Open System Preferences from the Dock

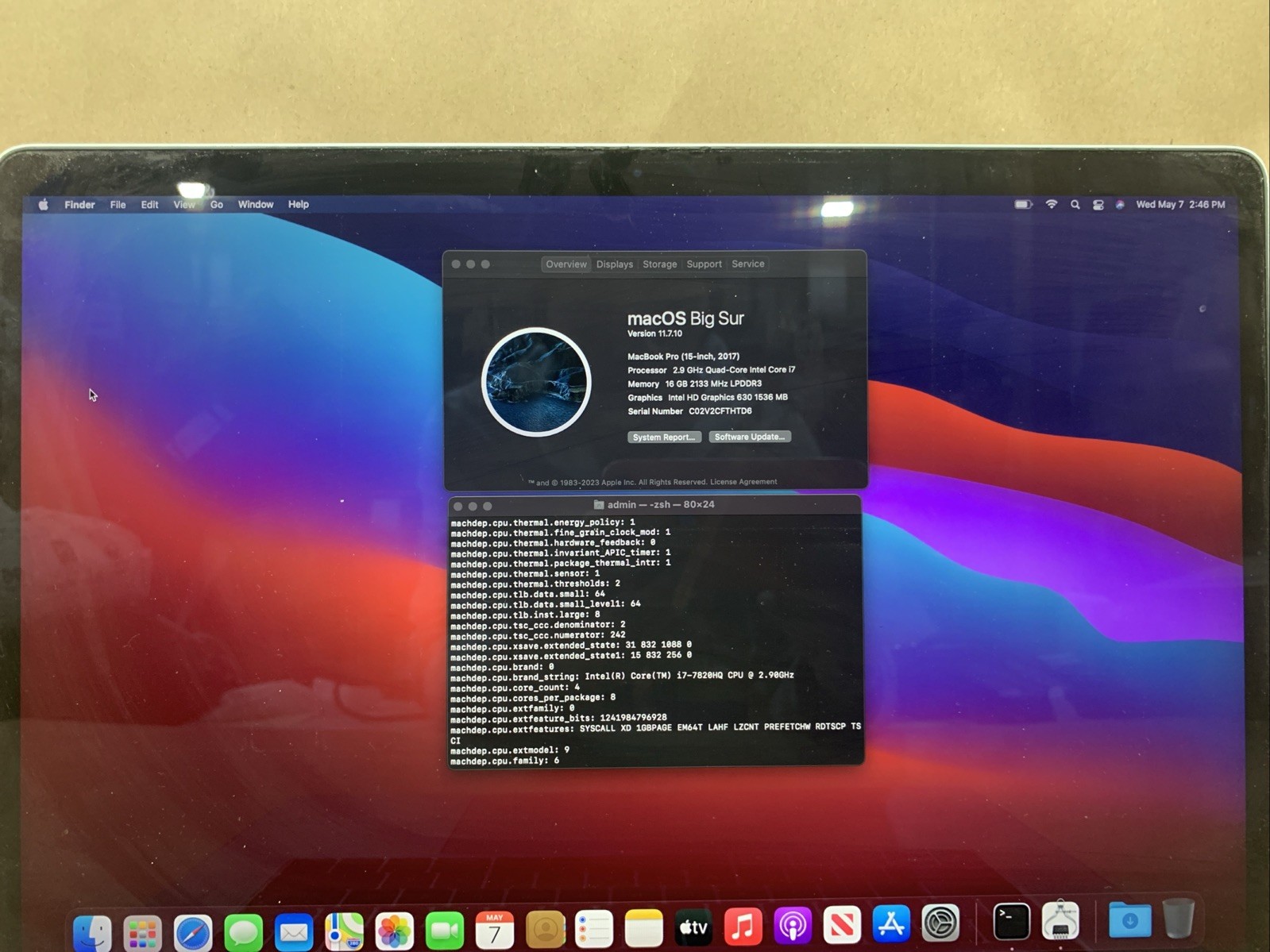(x=940, y=923)
